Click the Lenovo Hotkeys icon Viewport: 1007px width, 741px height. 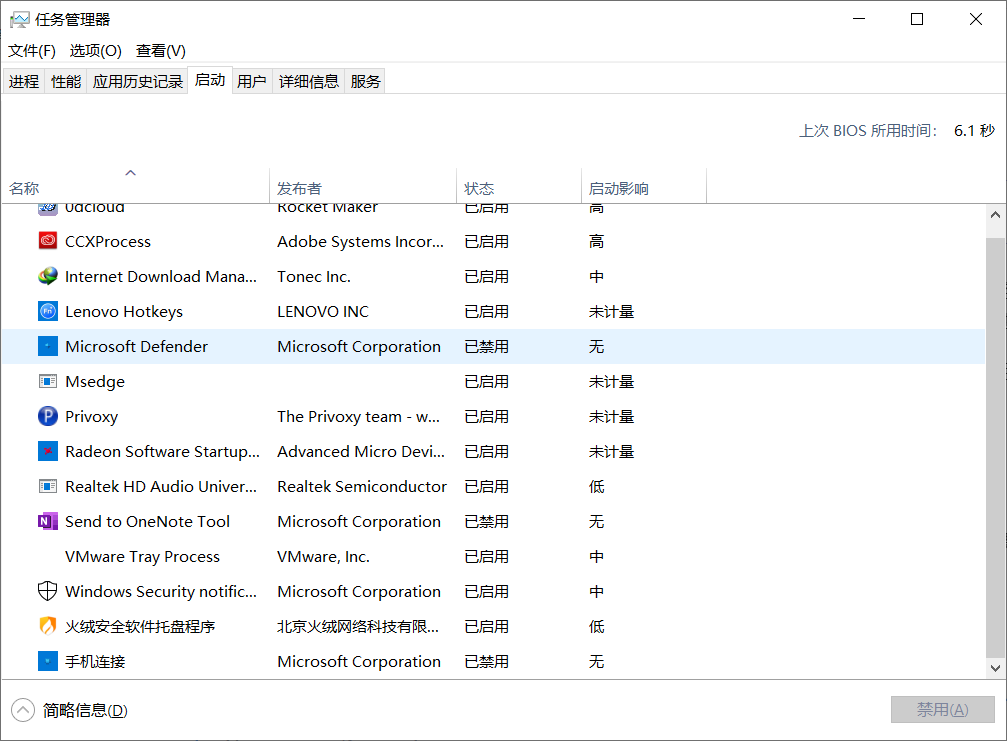coord(48,311)
